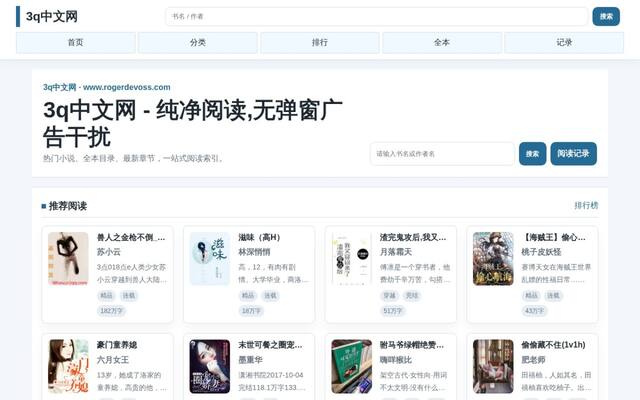Click the 连载 tag on 兽人之金枪不倒
The height and width of the screenshot is (400, 640).
point(129,296)
